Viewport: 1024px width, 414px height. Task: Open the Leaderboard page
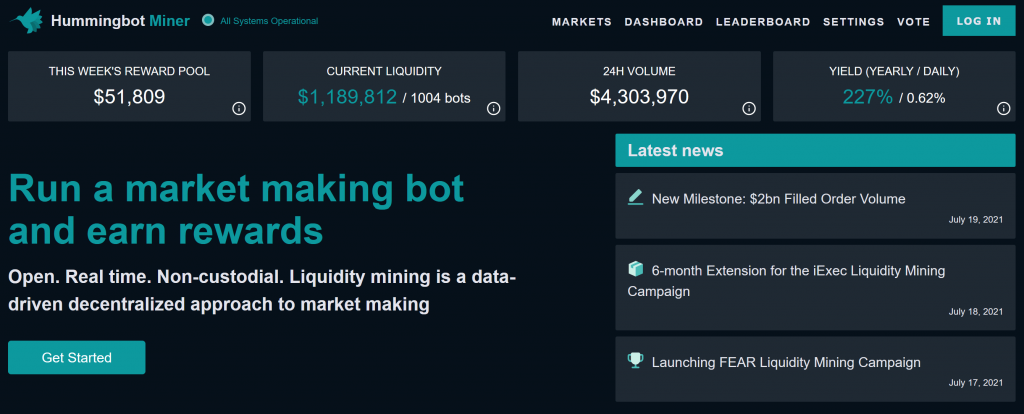pyautogui.click(x=763, y=22)
